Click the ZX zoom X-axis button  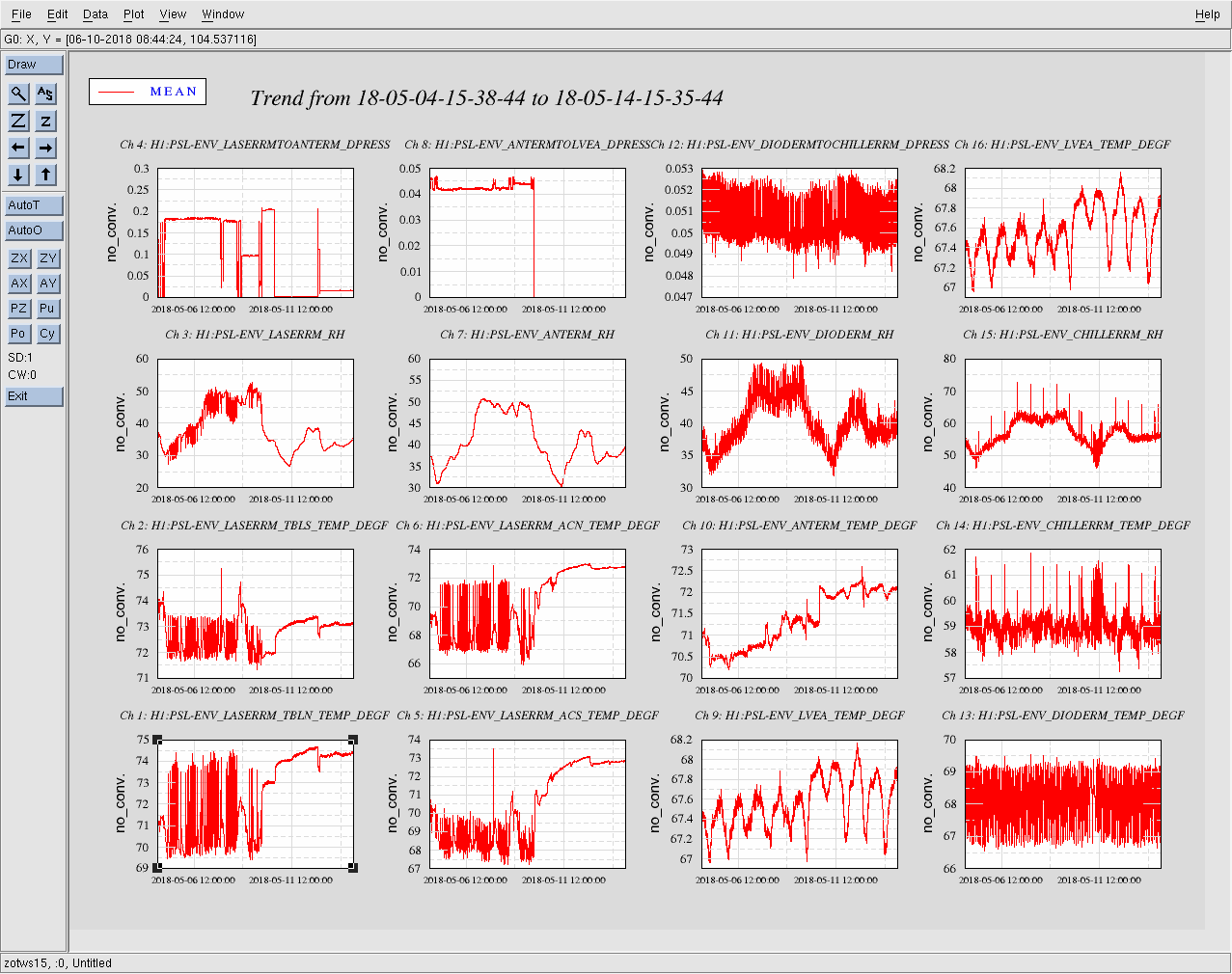click(x=19, y=258)
